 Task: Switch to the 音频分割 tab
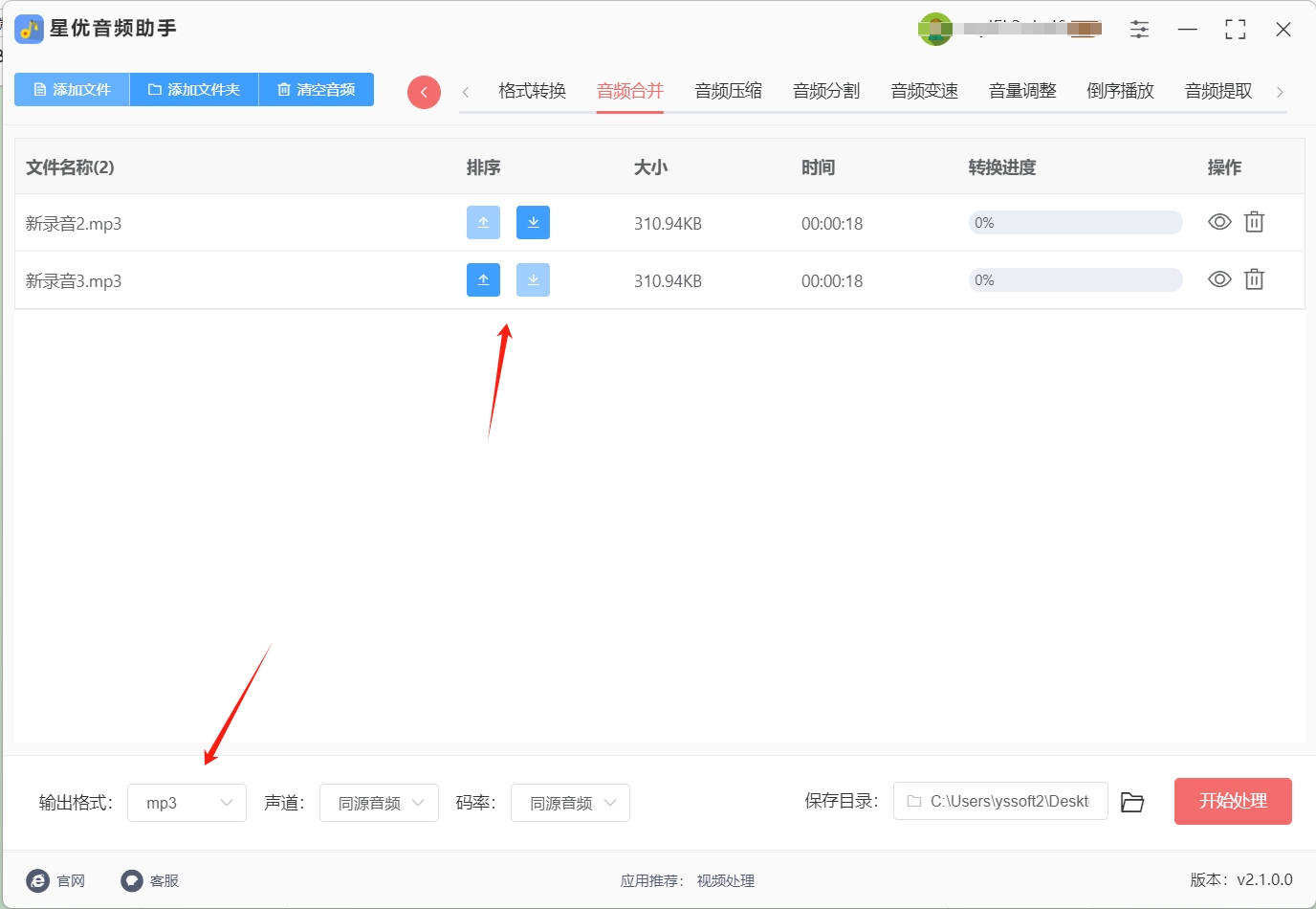pyautogui.click(x=826, y=91)
